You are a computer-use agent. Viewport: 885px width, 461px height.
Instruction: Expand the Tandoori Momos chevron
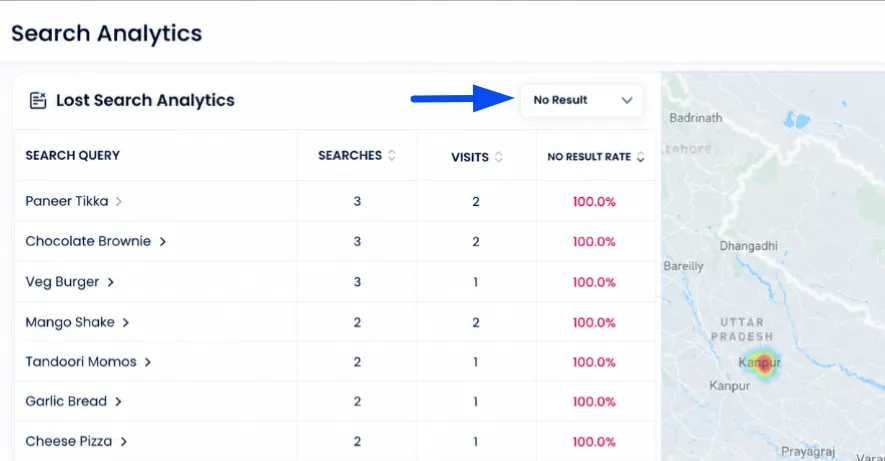(x=147, y=362)
